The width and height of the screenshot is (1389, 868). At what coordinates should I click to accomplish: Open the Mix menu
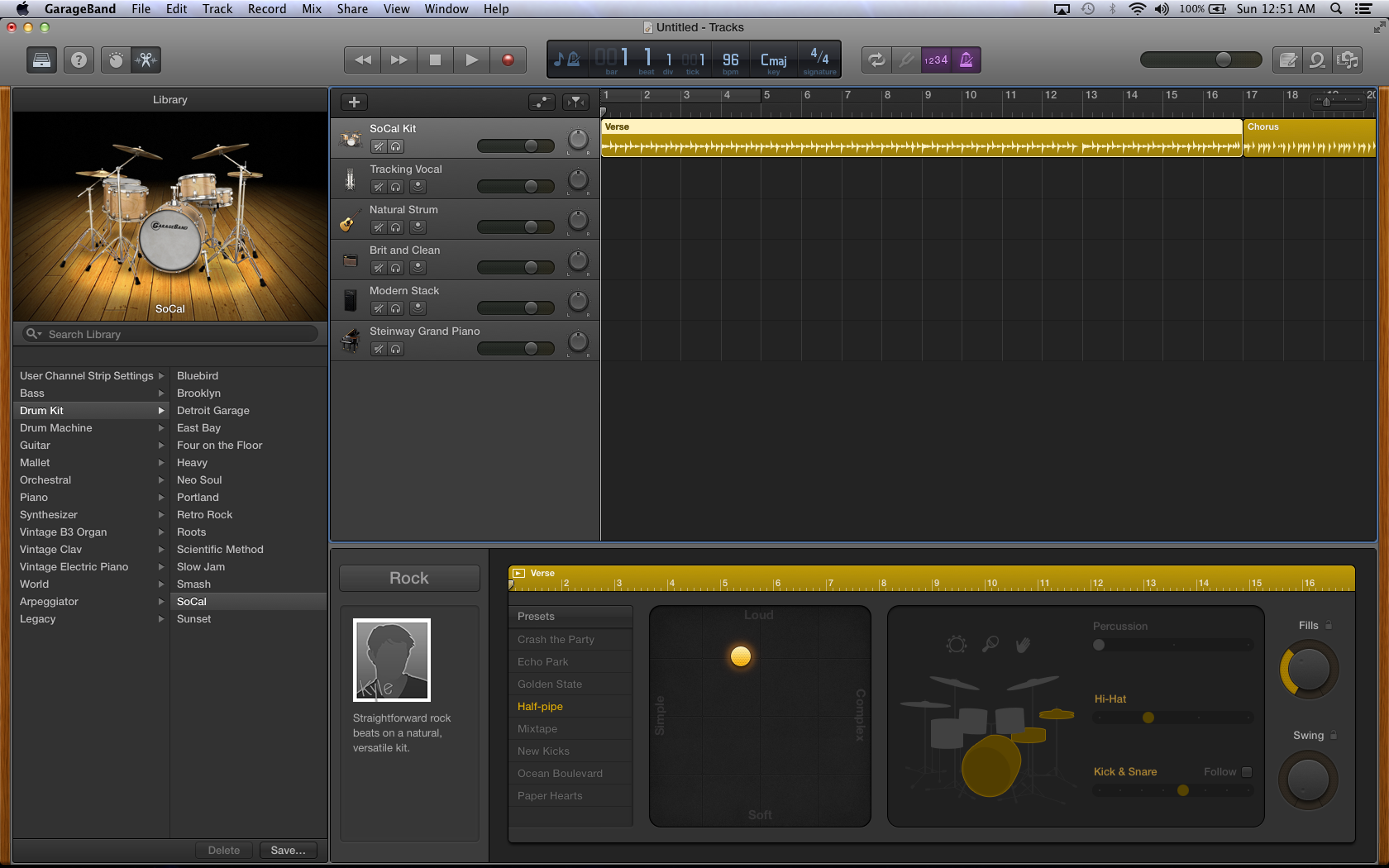click(x=312, y=9)
